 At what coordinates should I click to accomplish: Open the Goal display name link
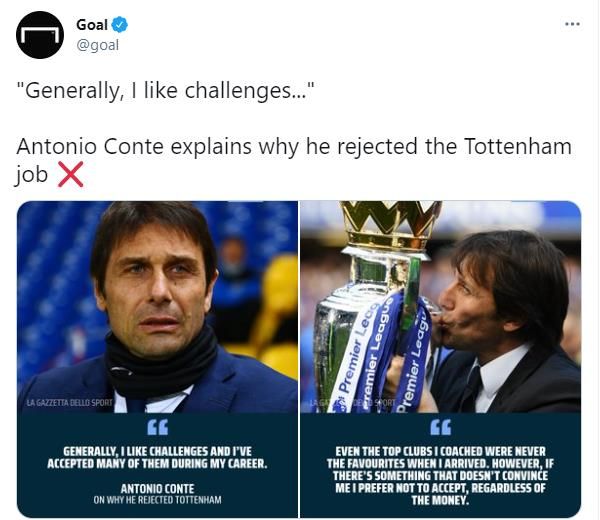pos(92,24)
